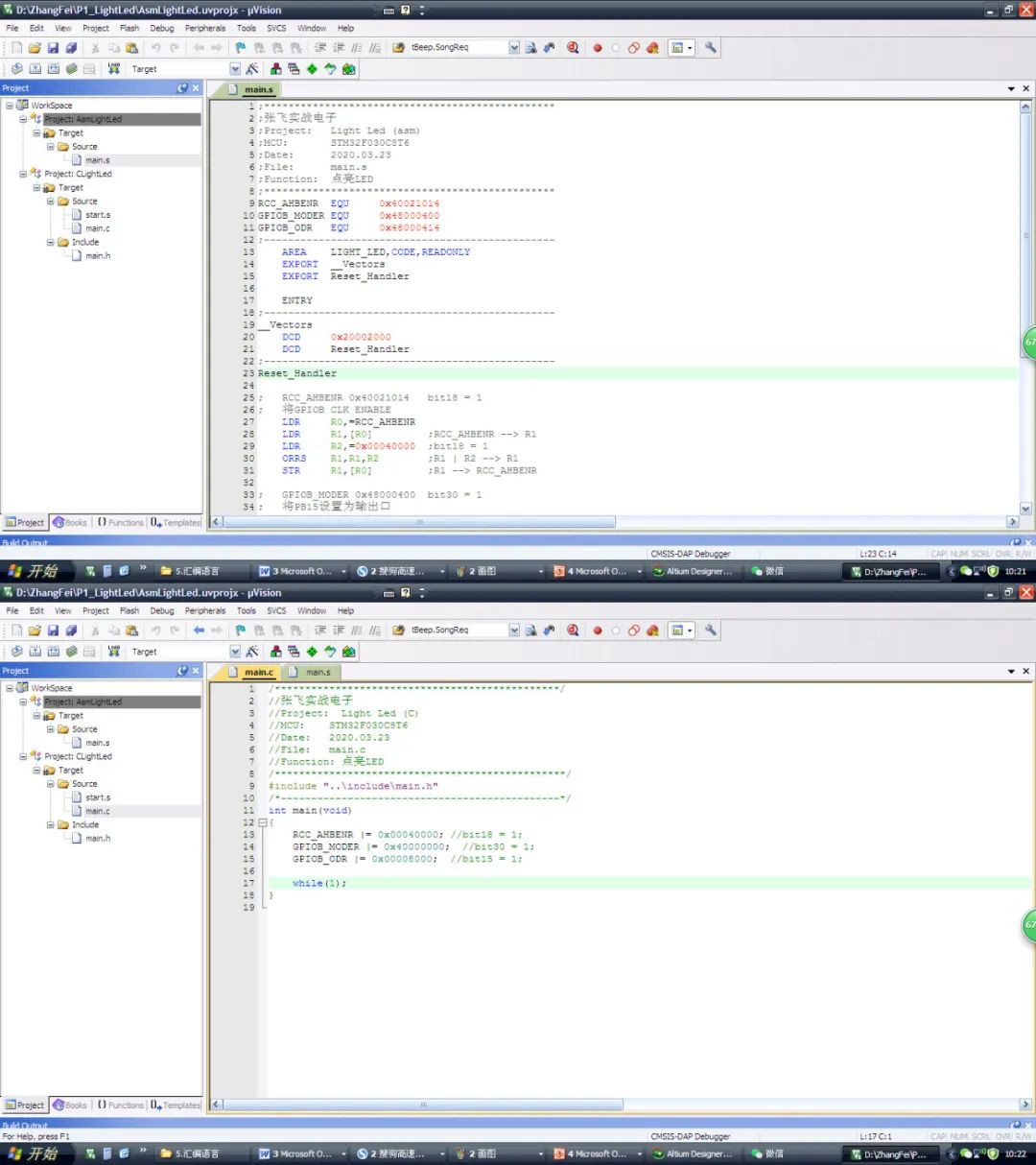
Task: Open Window Layout dropdown button in upper uVision
Action: 681,48
